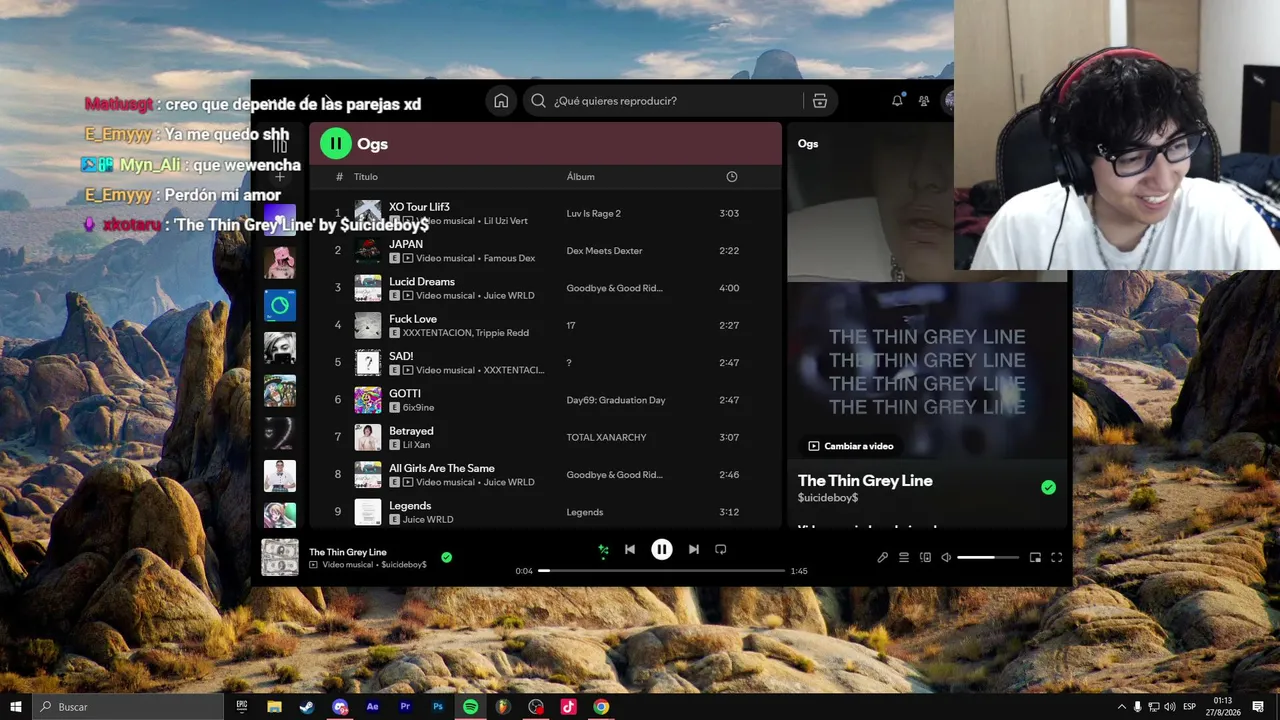Open Photoshop from taskbar
The height and width of the screenshot is (720, 1280).
[438, 707]
